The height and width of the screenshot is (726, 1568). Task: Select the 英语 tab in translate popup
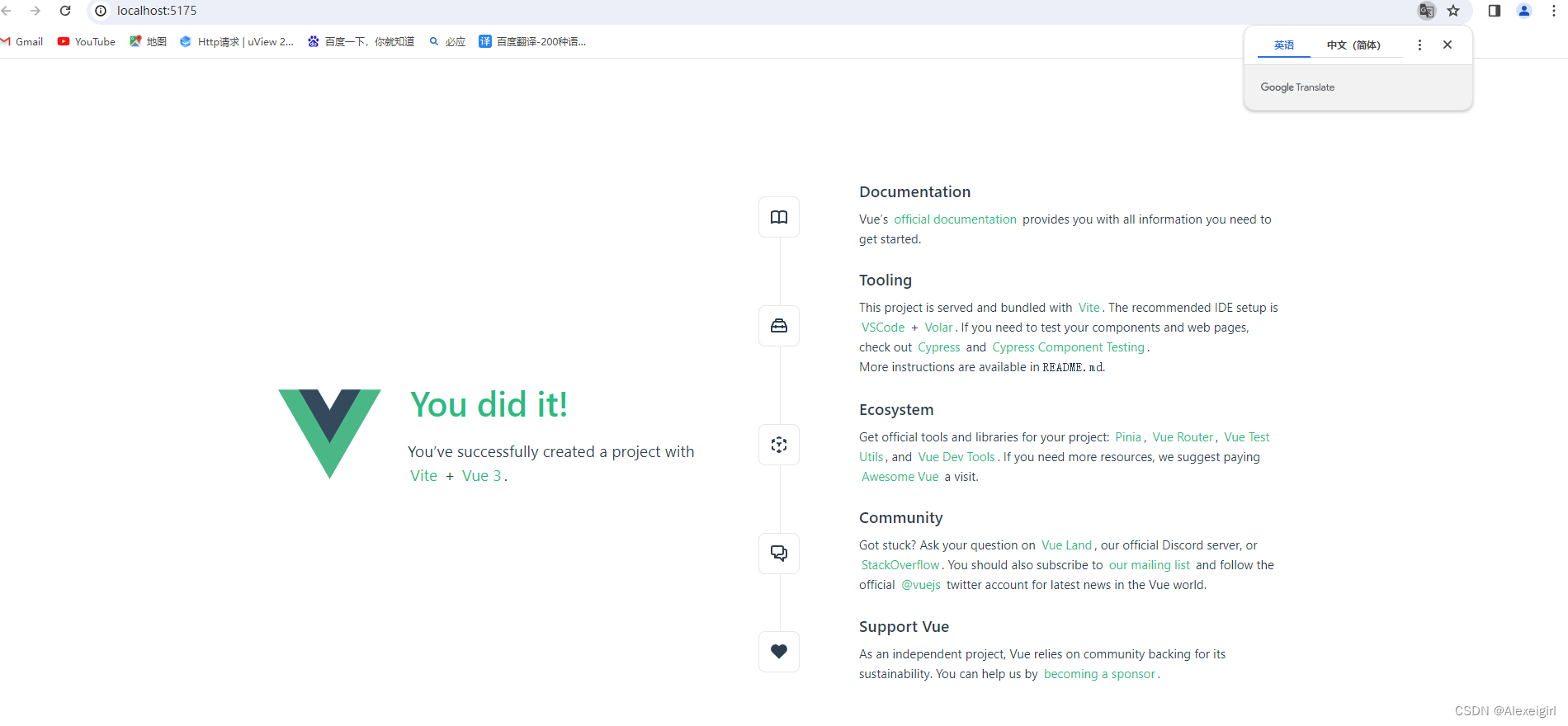click(1284, 45)
